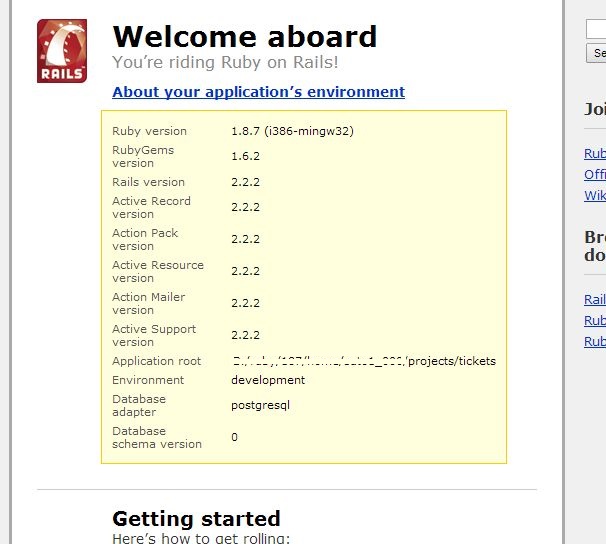Click the development environment value
The width and height of the screenshot is (606, 544).
tap(268, 380)
